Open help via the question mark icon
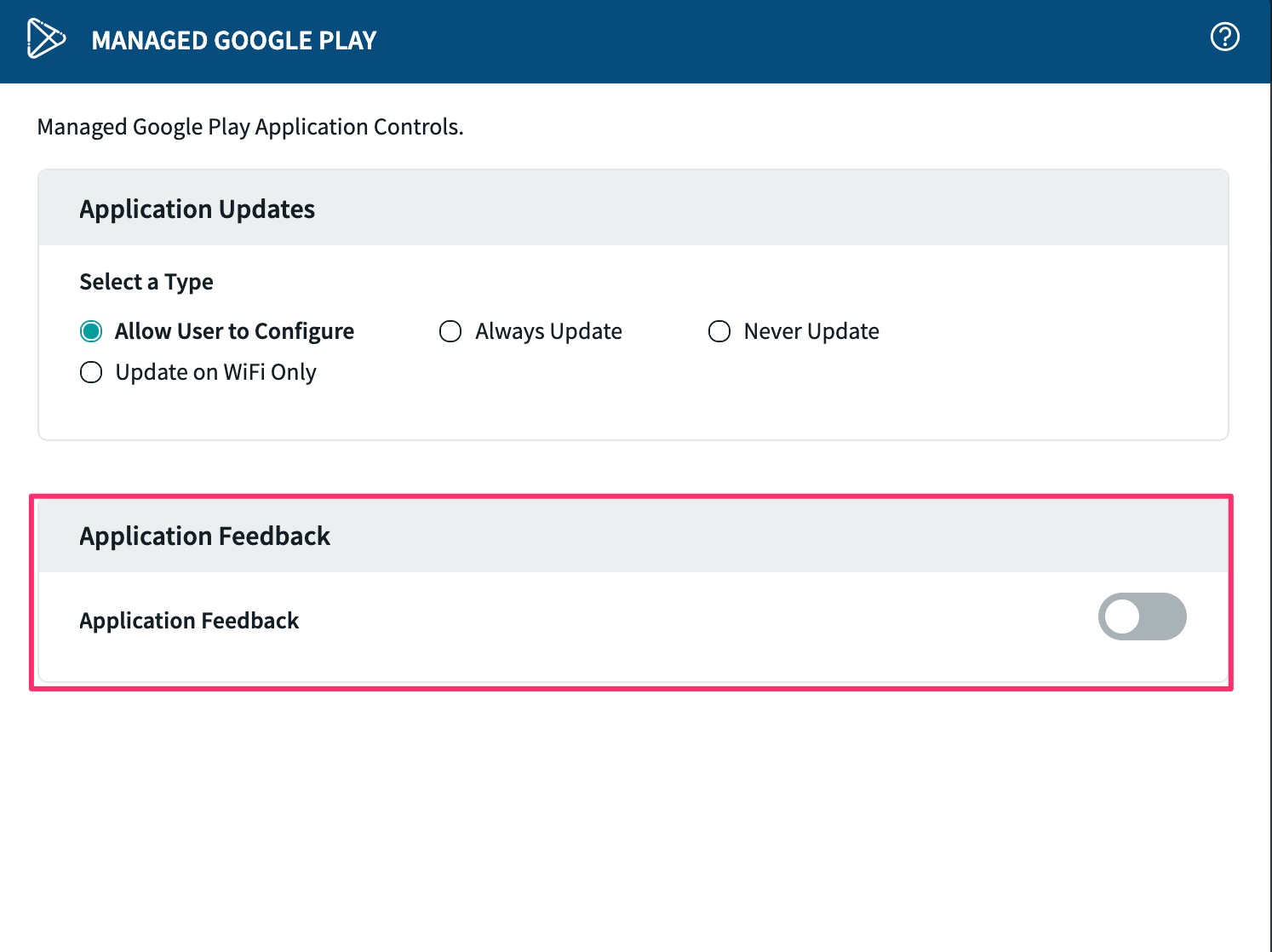The width and height of the screenshot is (1272, 952). tap(1224, 37)
